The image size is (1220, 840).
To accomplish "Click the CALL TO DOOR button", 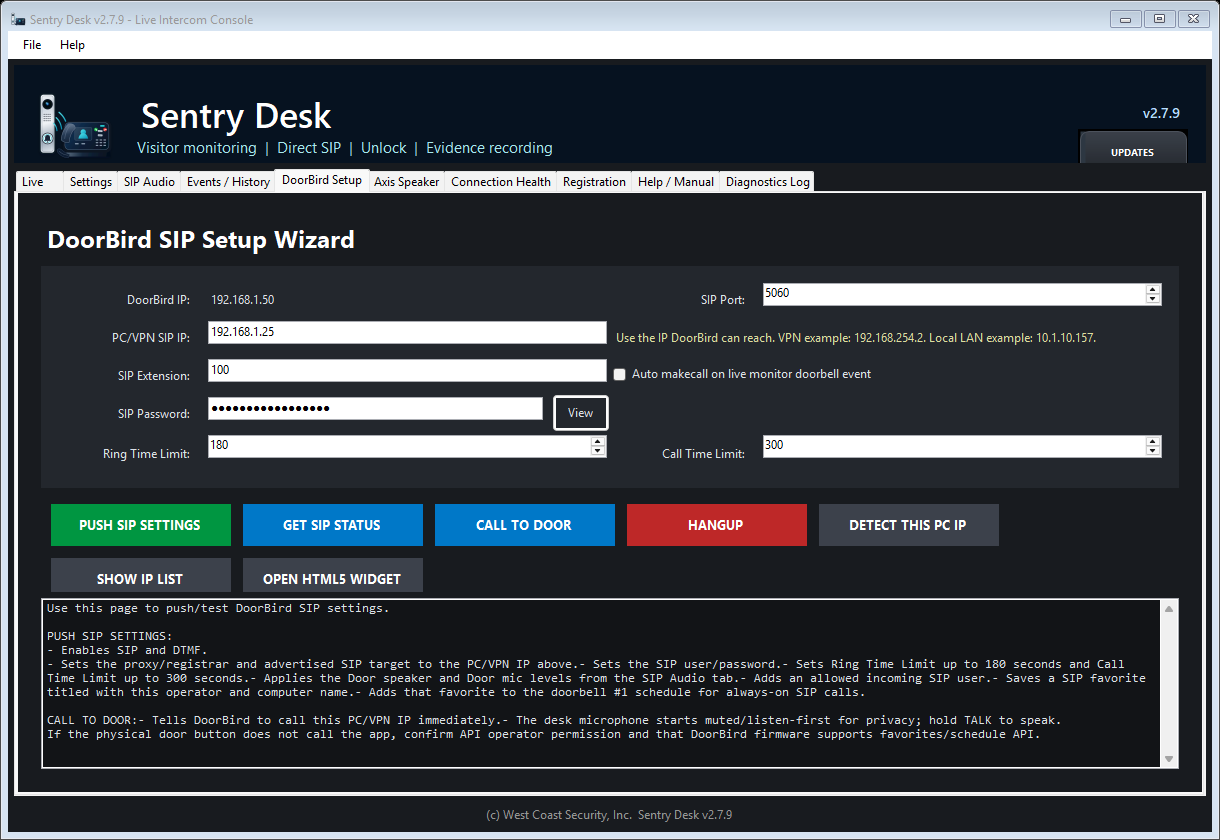I will [x=524, y=525].
